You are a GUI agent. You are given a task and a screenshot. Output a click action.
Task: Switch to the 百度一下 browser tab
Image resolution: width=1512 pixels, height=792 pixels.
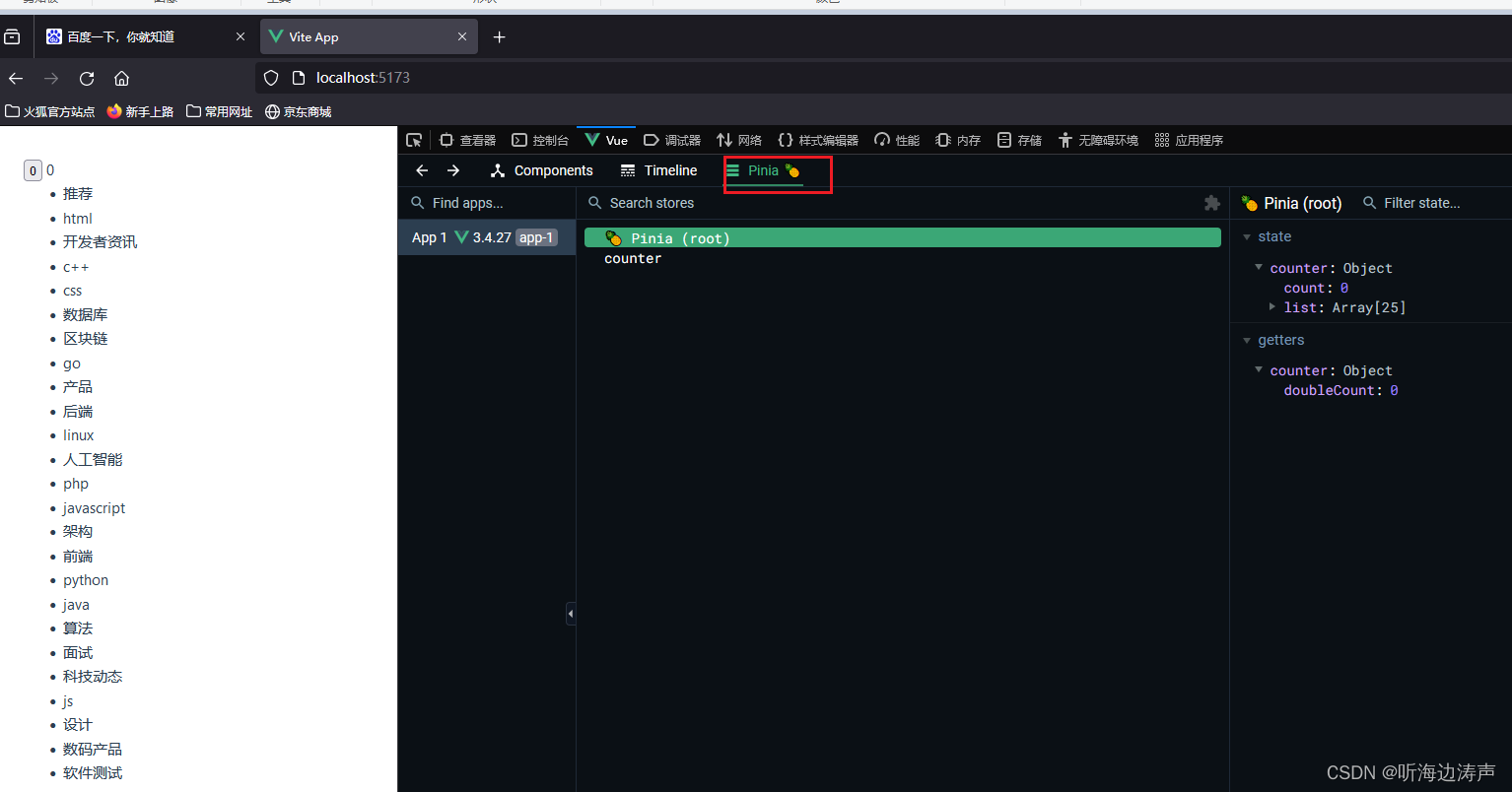[146, 36]
